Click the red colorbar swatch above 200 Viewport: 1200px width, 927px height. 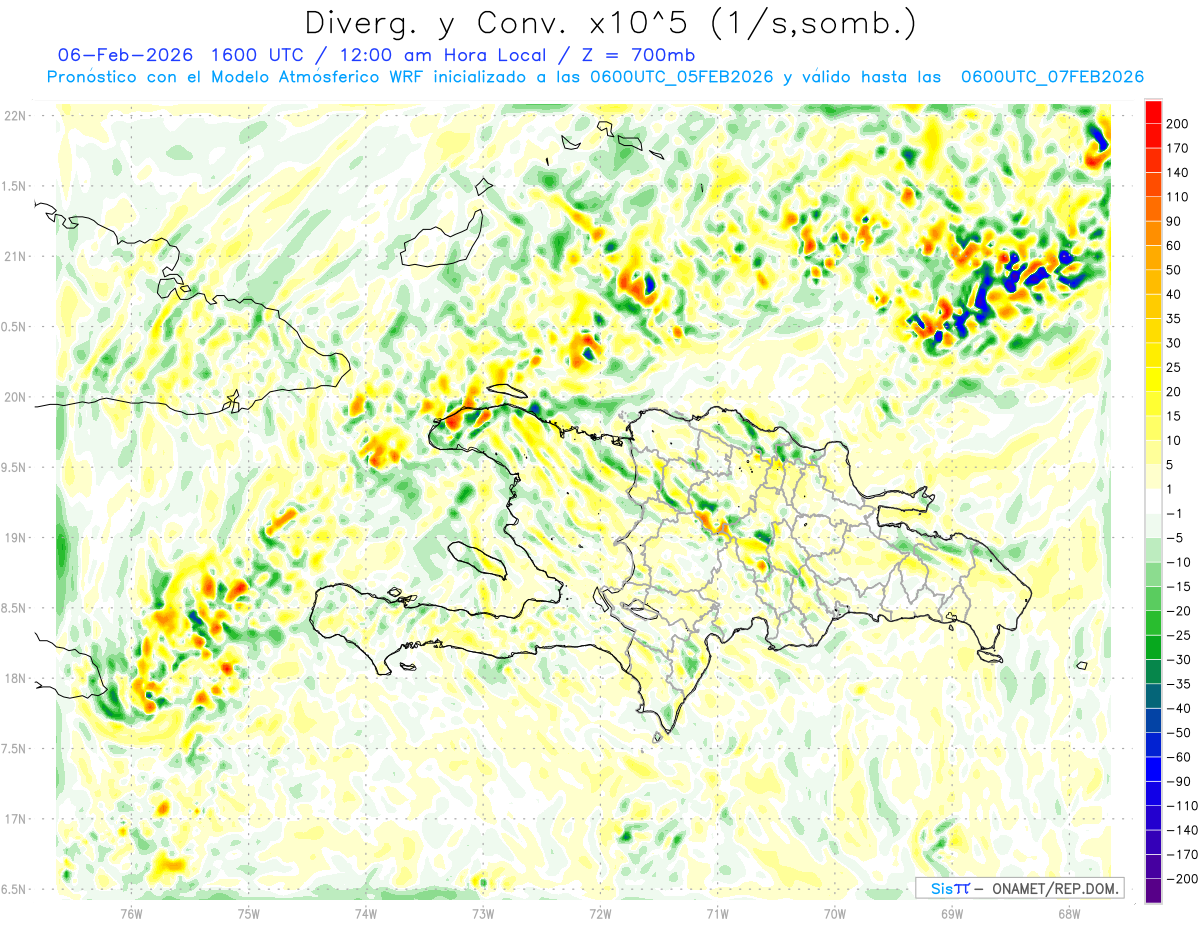coord(1153,112)
